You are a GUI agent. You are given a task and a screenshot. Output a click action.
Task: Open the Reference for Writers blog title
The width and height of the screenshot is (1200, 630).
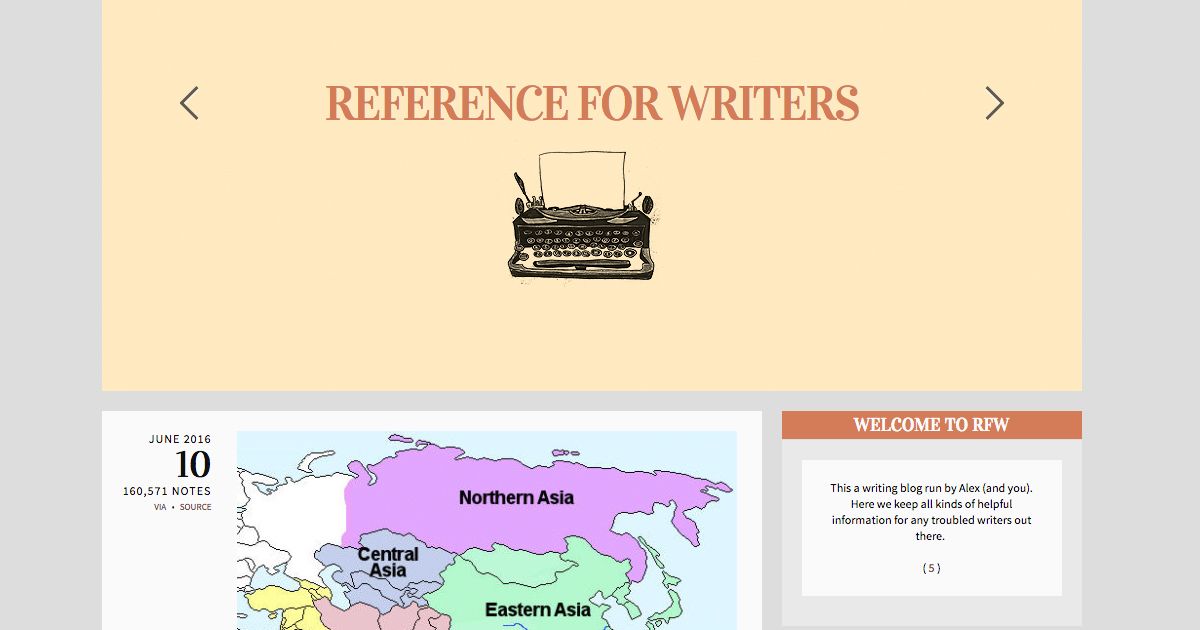(x=592, y=104)
